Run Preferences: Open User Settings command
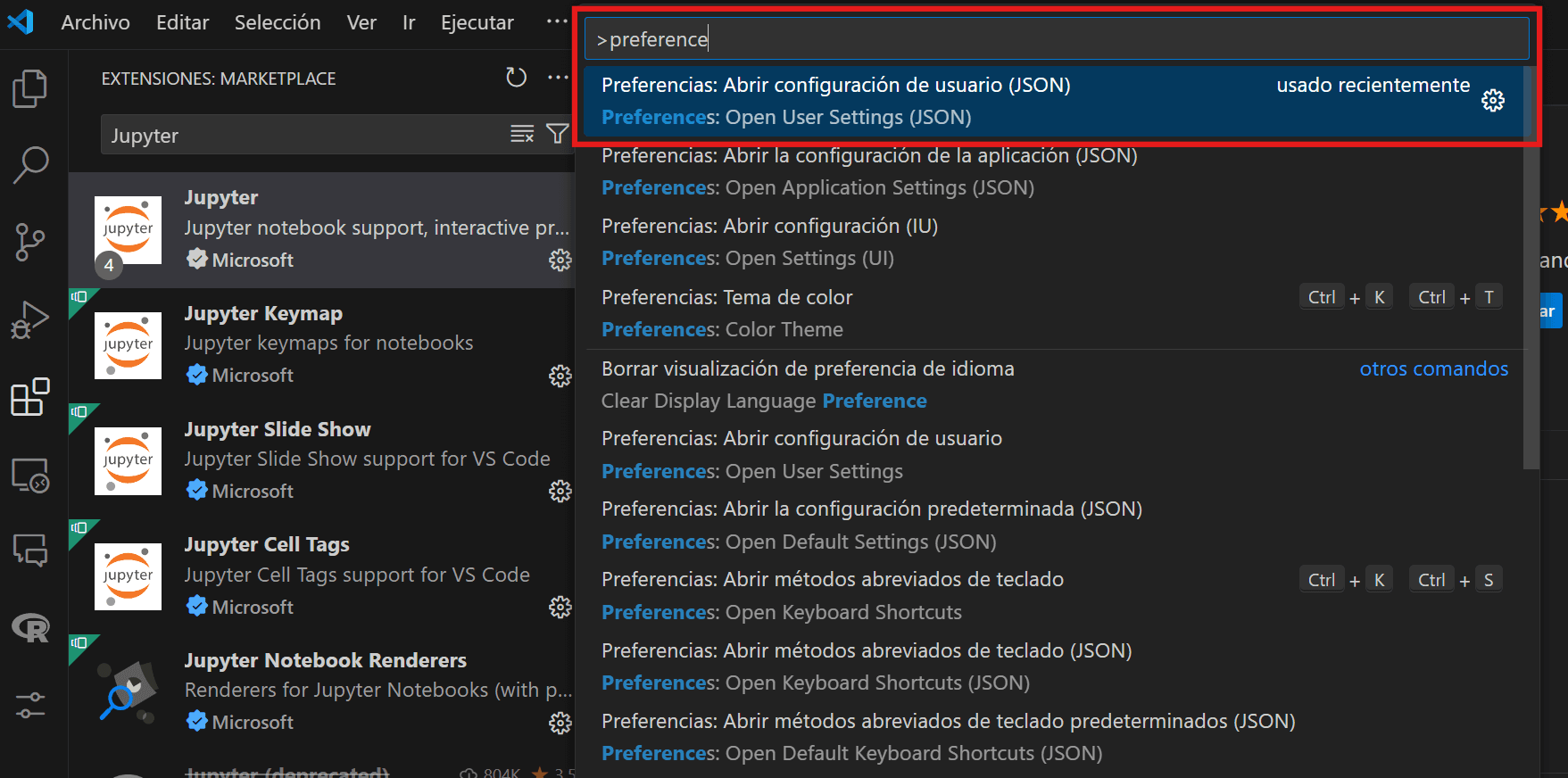The width and height of the screenshot is (1568, 778). [x=1054, y=455]
